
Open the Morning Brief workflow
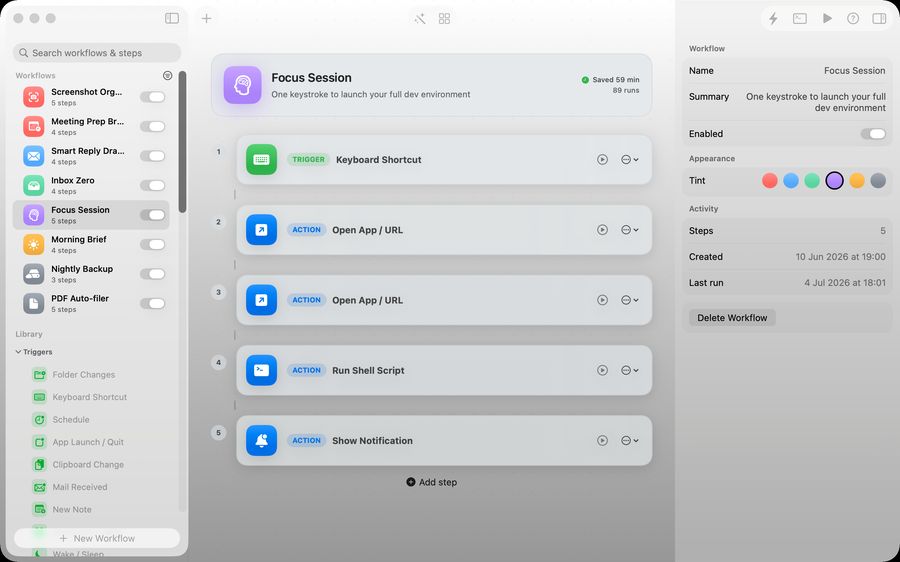[91, 245]
